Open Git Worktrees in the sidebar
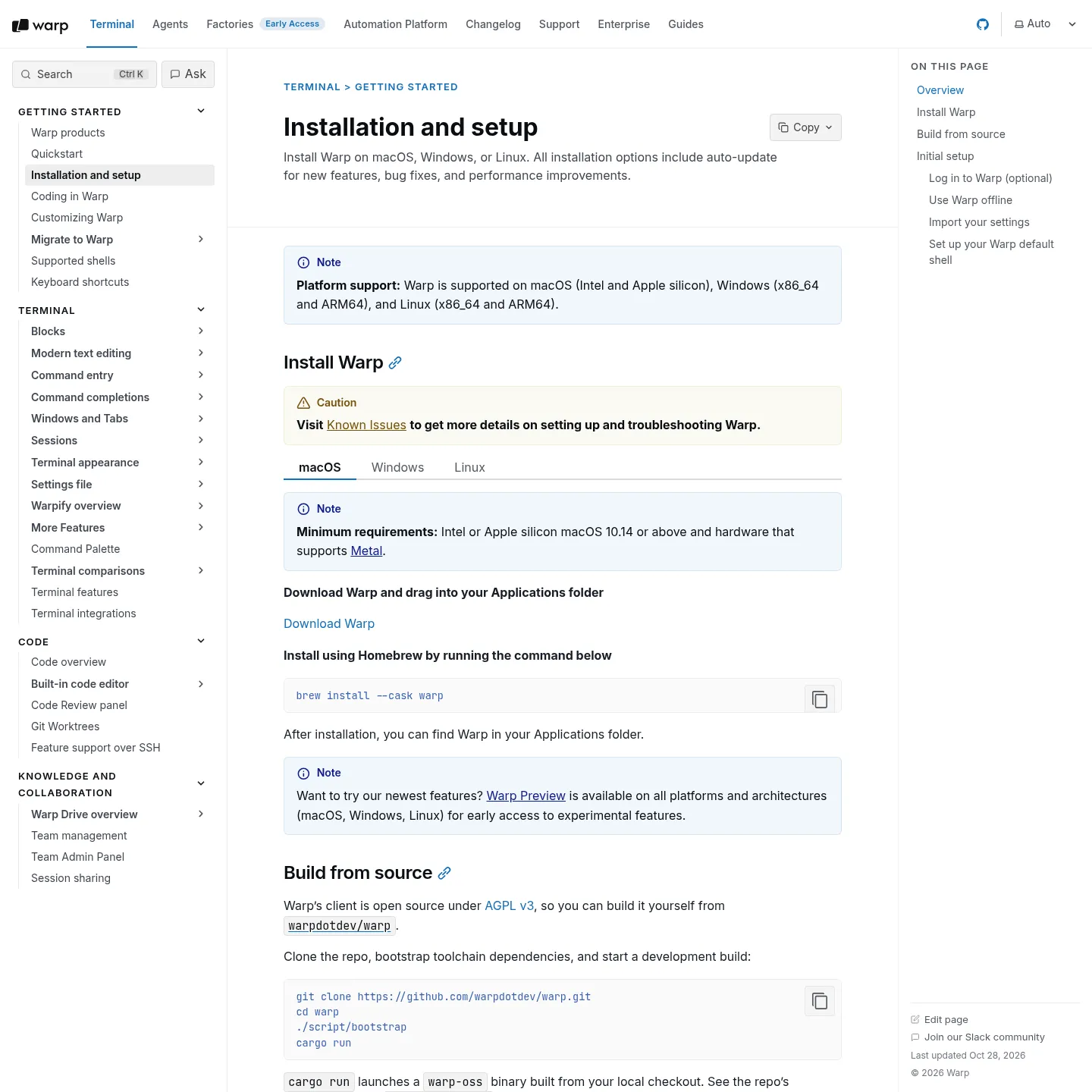Screen dimensions: 1092x1092 [65, 726]
